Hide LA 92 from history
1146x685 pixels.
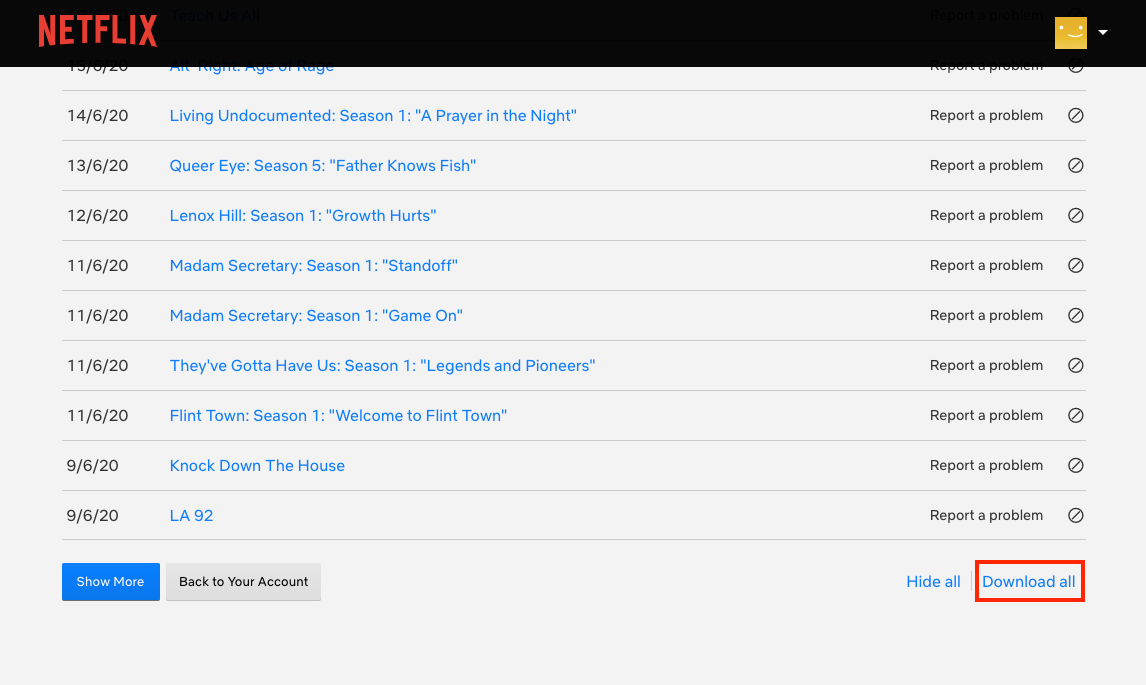point(1075,515)
